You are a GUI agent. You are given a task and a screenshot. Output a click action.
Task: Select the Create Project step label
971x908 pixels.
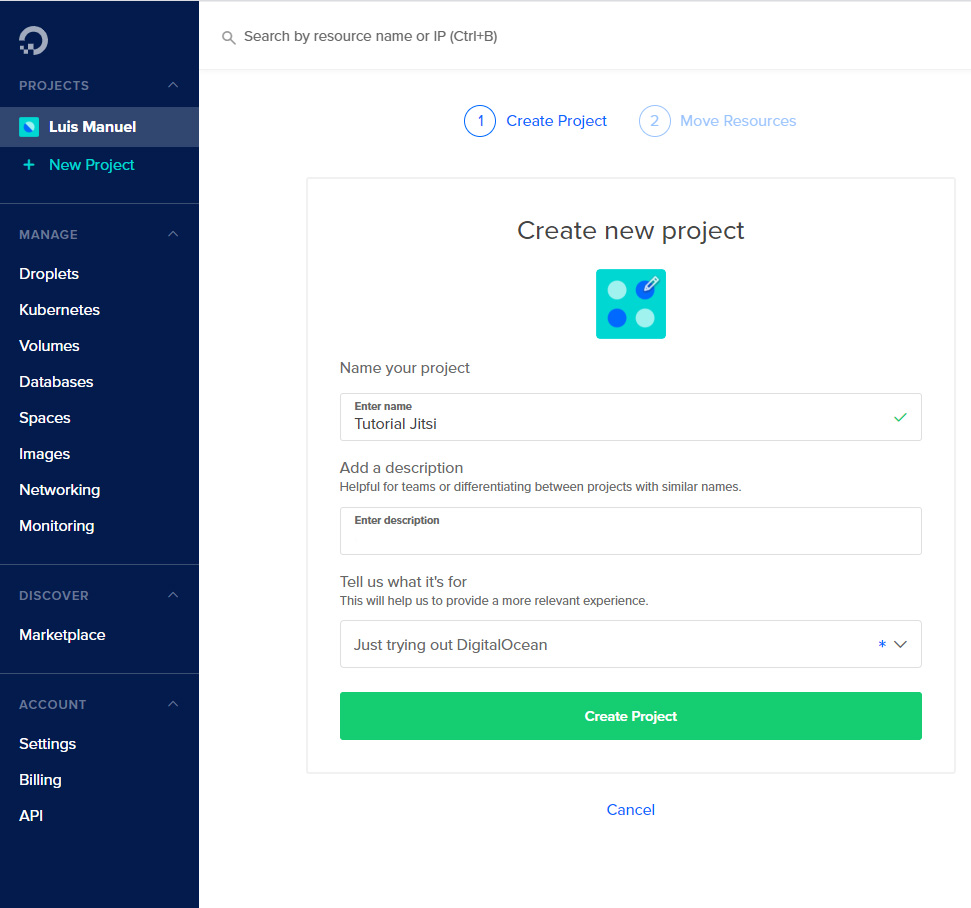point(556,121)
